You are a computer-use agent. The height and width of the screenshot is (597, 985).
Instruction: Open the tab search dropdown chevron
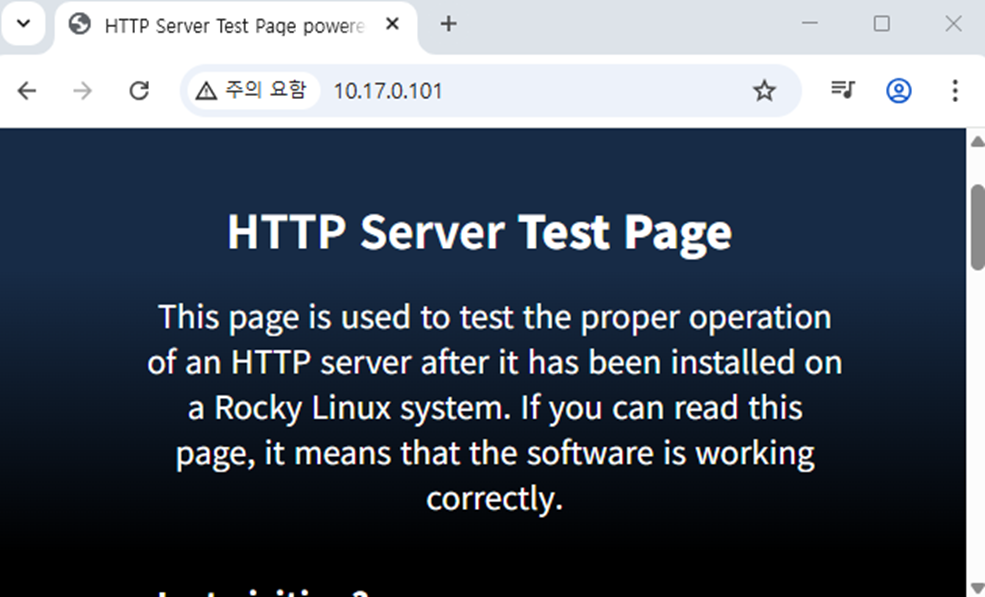23,24
